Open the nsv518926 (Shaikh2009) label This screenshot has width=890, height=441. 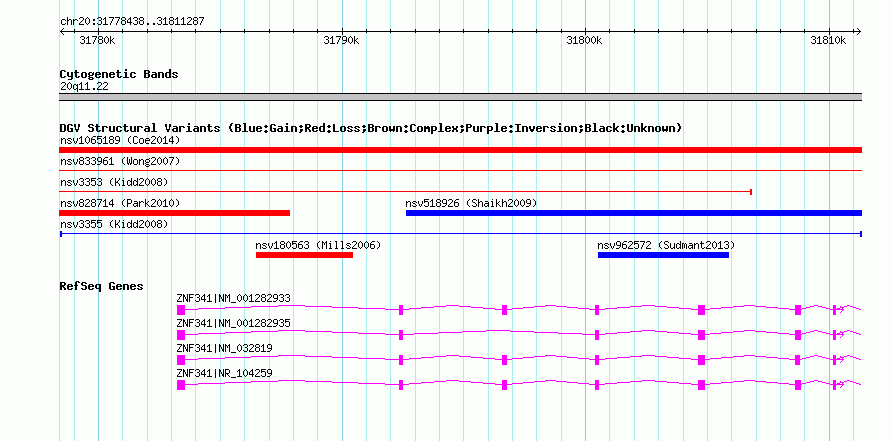click(x=471, y=203)
